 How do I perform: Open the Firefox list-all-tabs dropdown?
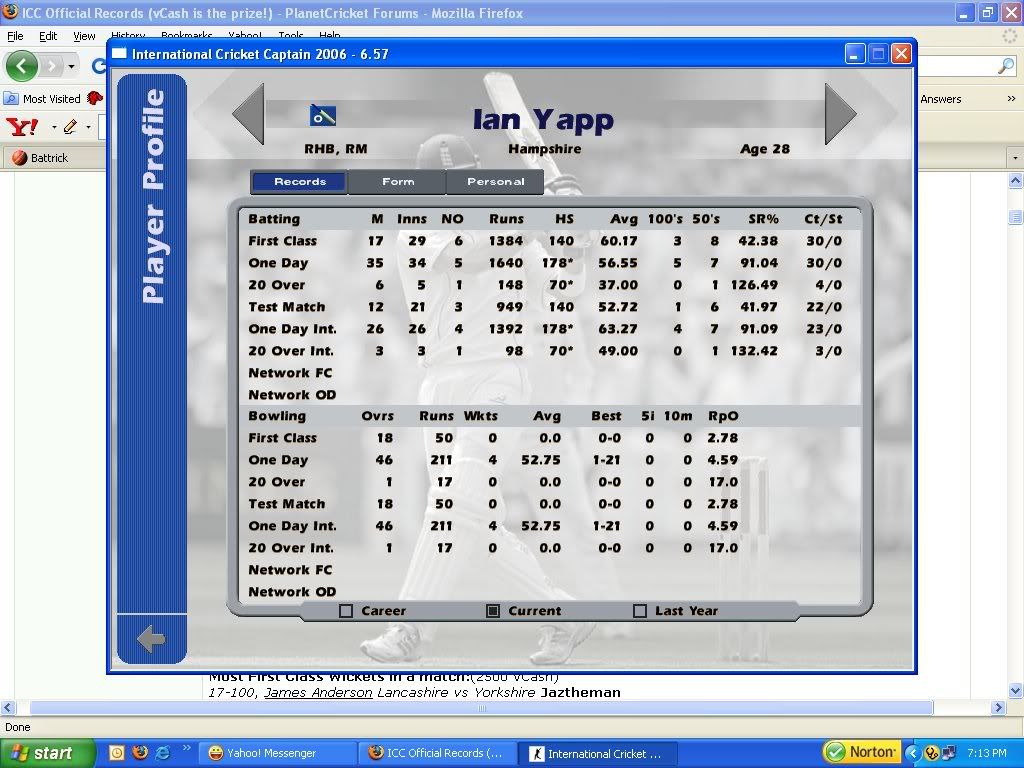click(1015, 158)
